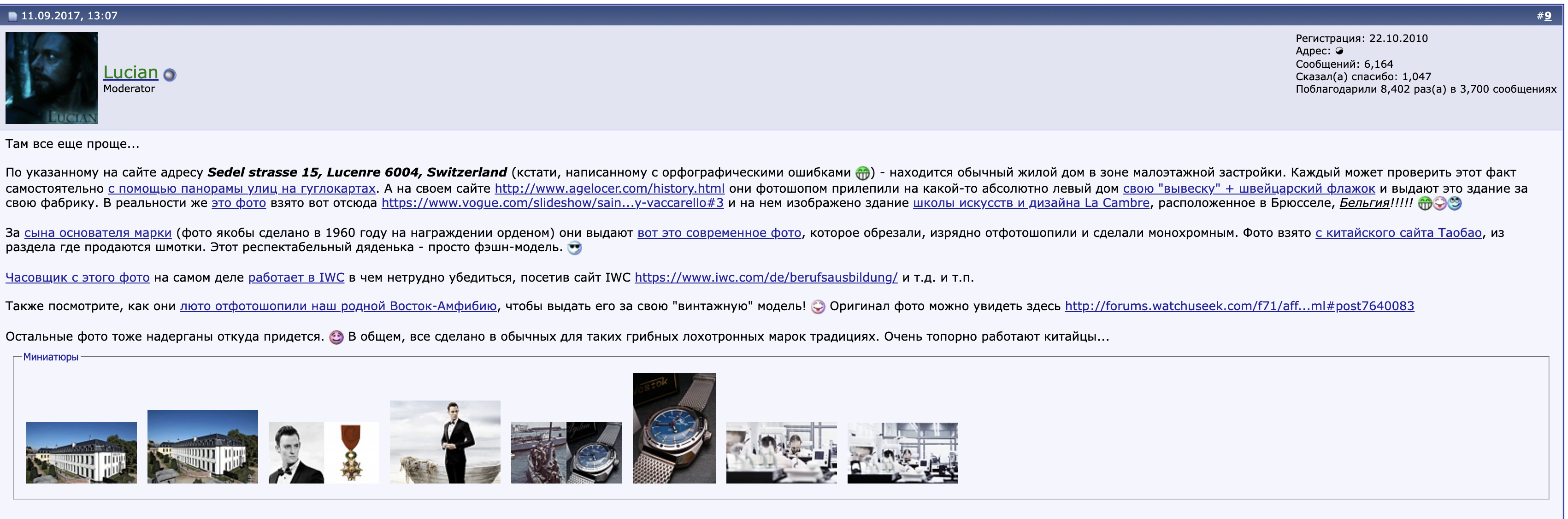Open the tall blue Vostok watch thumbnail
1568x519 pixels.
click(674, 428)
